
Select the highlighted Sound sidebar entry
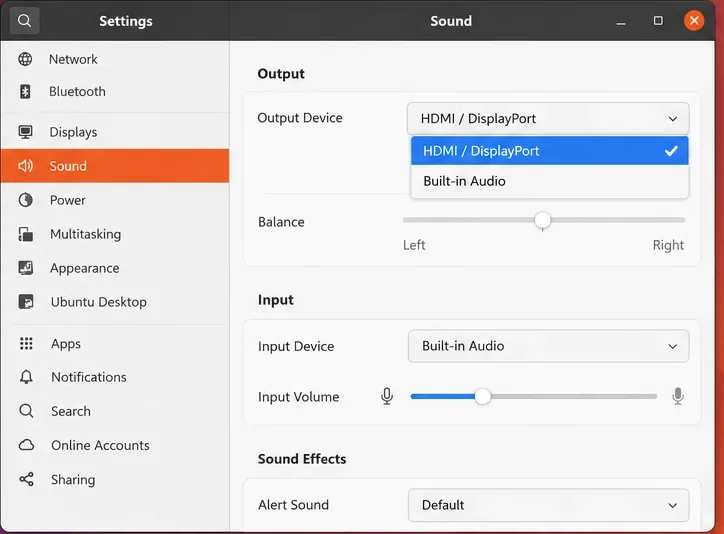pyautogui.click(x=115, y=166)
